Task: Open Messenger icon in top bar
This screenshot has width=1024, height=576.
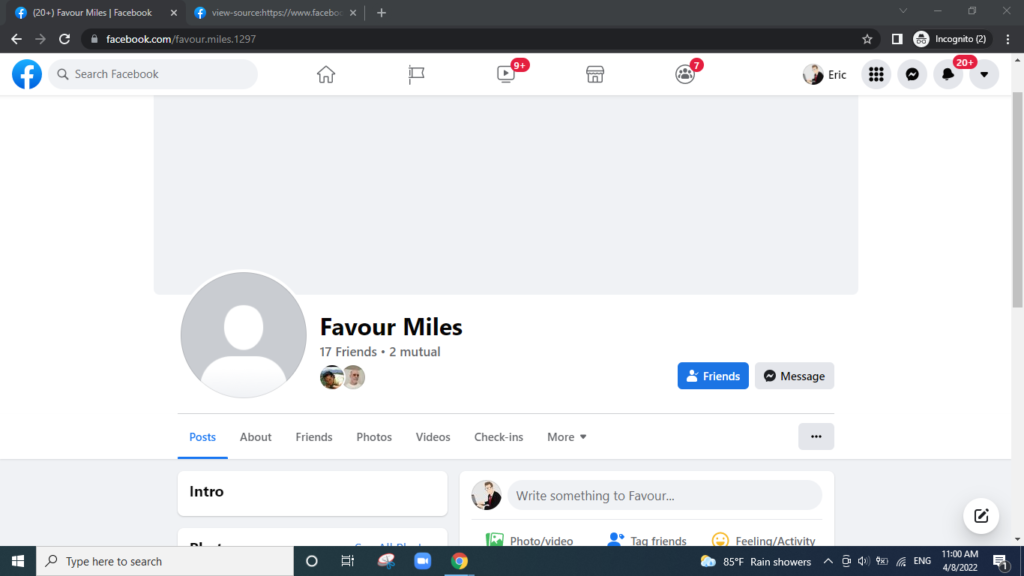Action: [912, 74]
